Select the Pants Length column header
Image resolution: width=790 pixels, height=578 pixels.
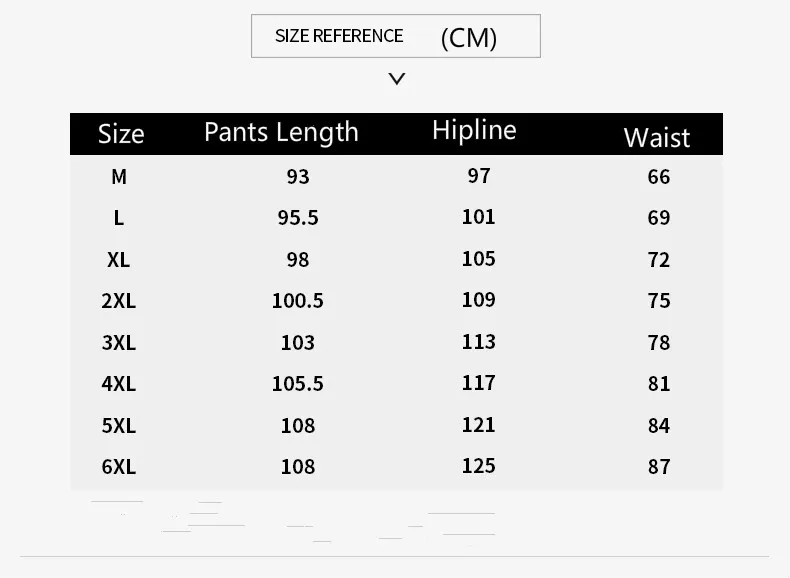click(x=281, y=132)
